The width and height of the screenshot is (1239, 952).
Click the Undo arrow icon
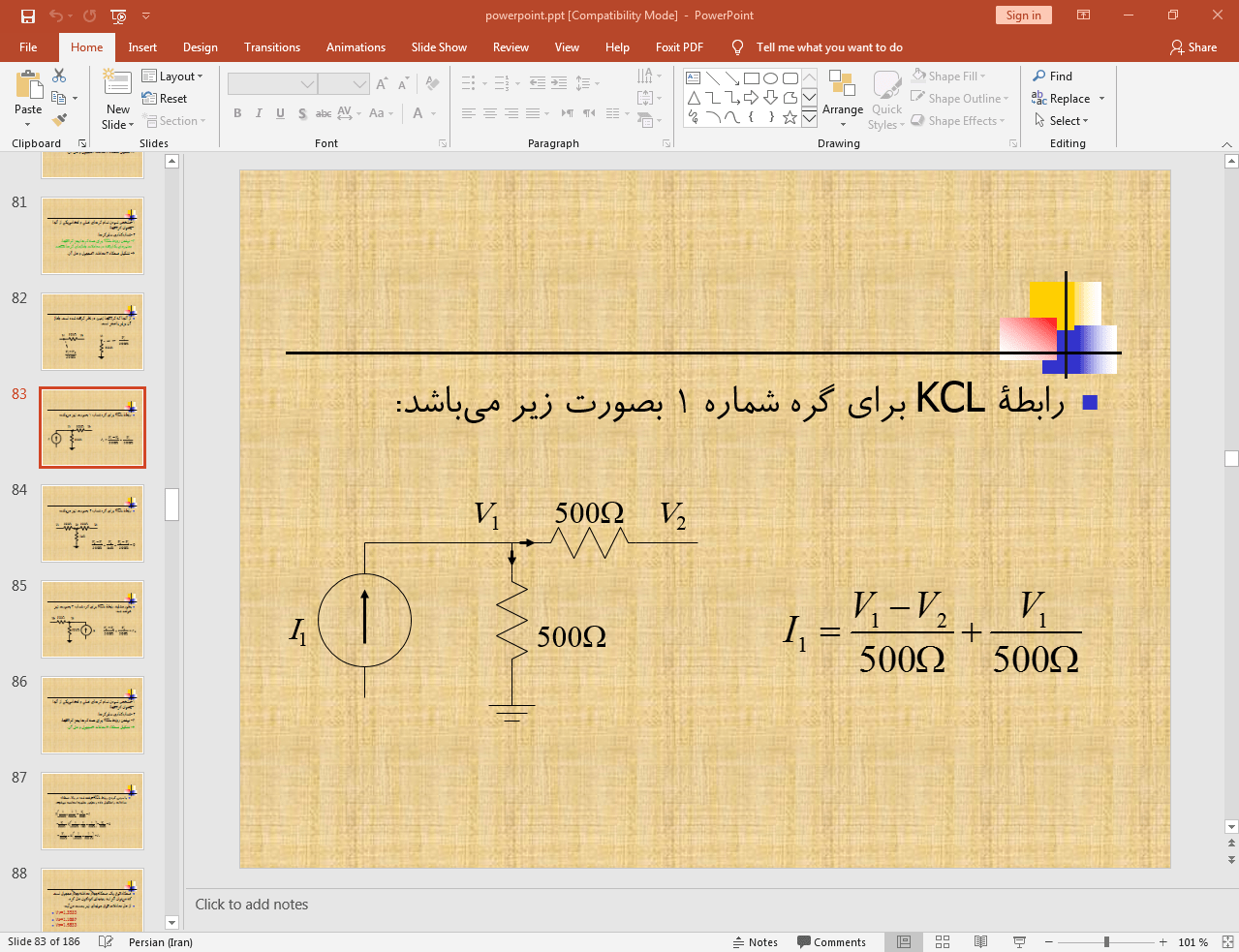tap(56, 15)
